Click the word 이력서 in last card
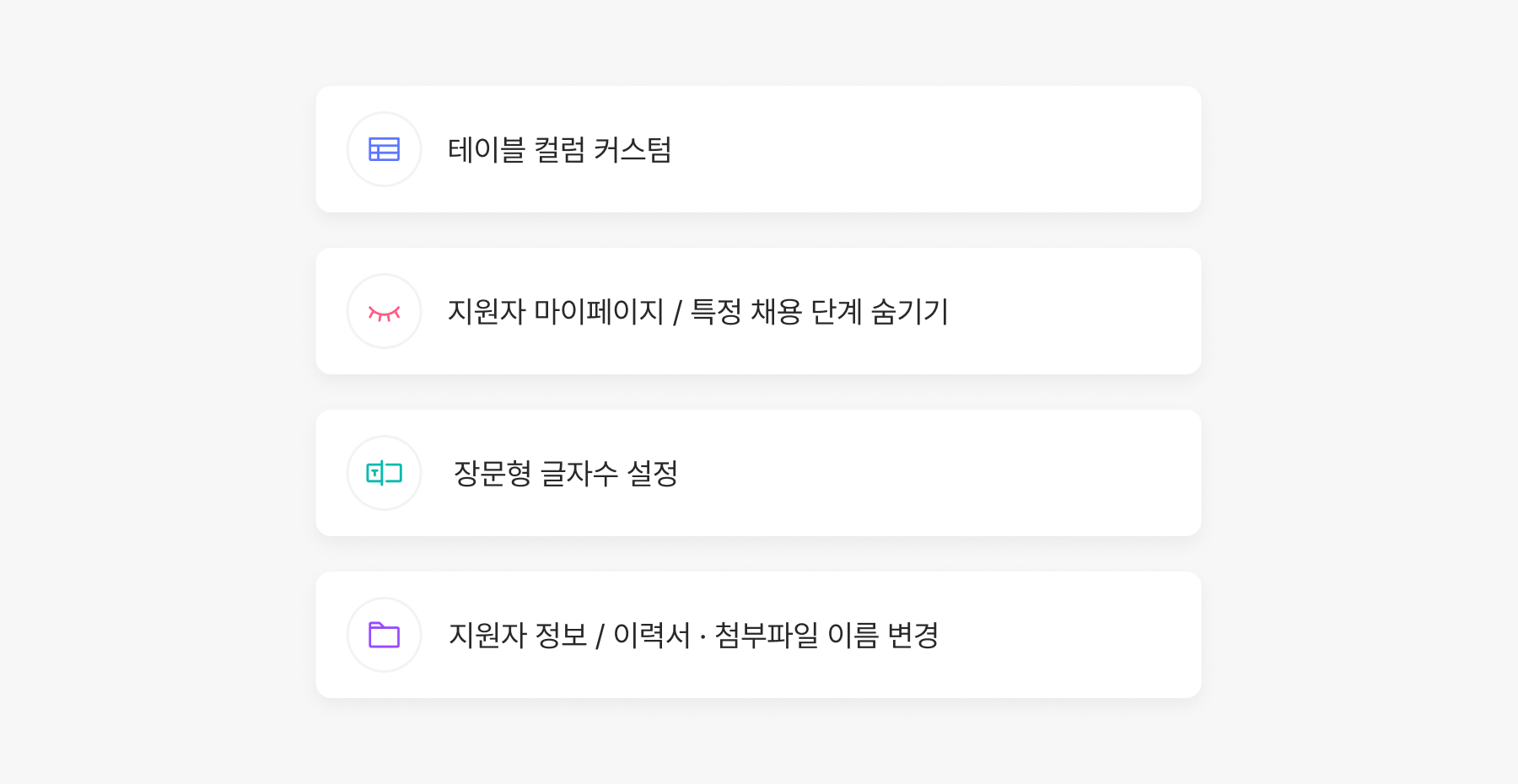Screen dimensions: 1518x784 tap(651, 636)
